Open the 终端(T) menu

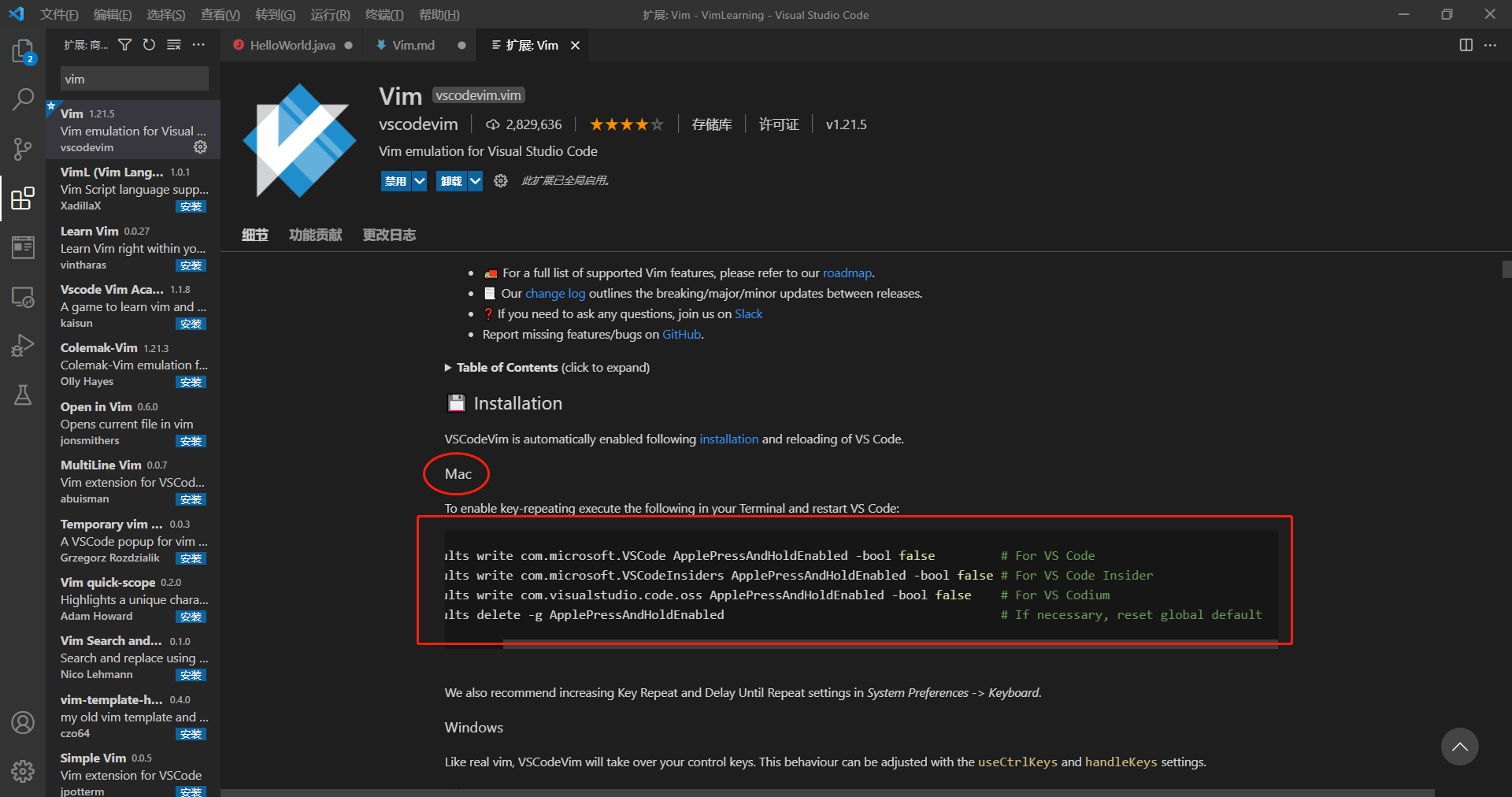pos(384,15)
